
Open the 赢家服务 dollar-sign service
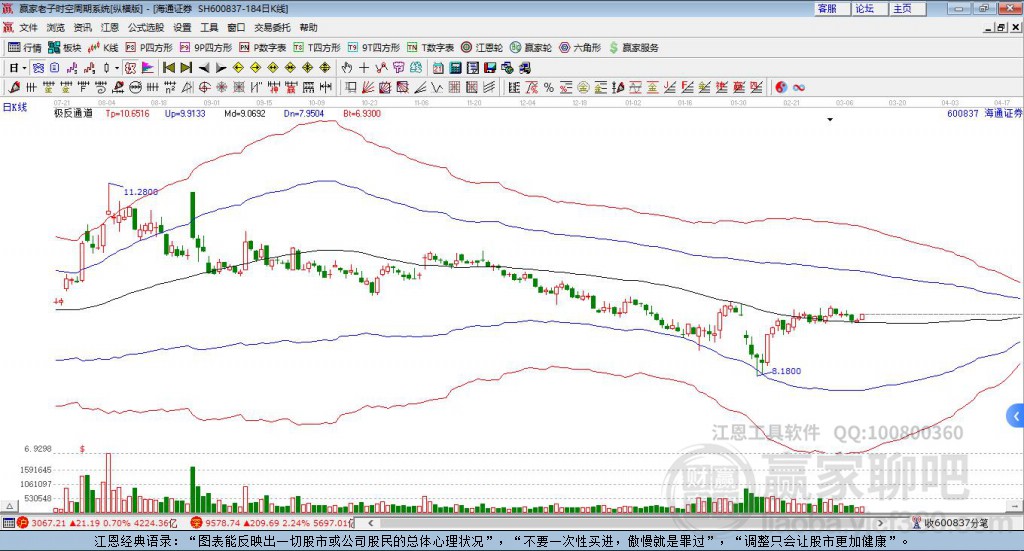[x=634, y=48]
